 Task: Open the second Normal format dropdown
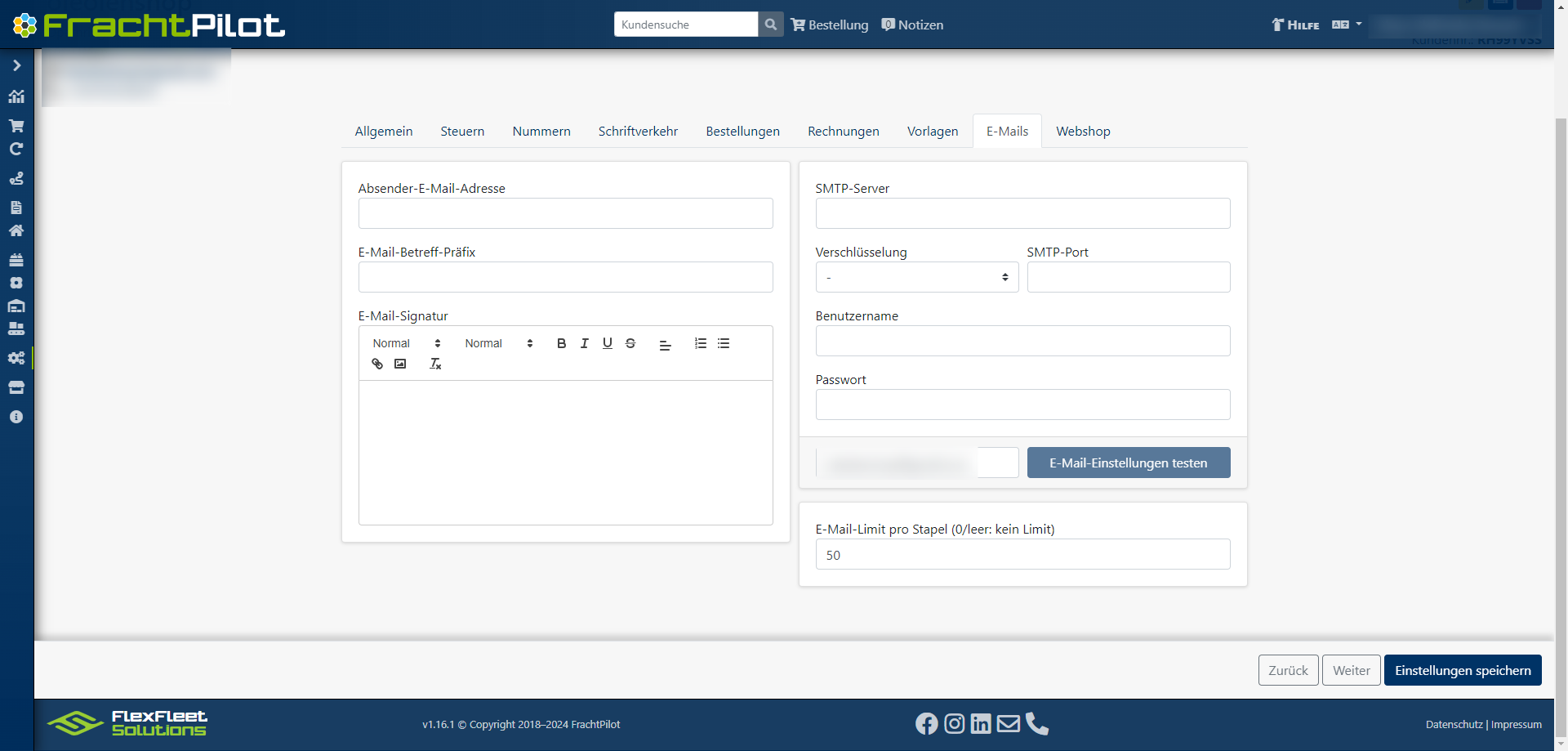(499, 343)
